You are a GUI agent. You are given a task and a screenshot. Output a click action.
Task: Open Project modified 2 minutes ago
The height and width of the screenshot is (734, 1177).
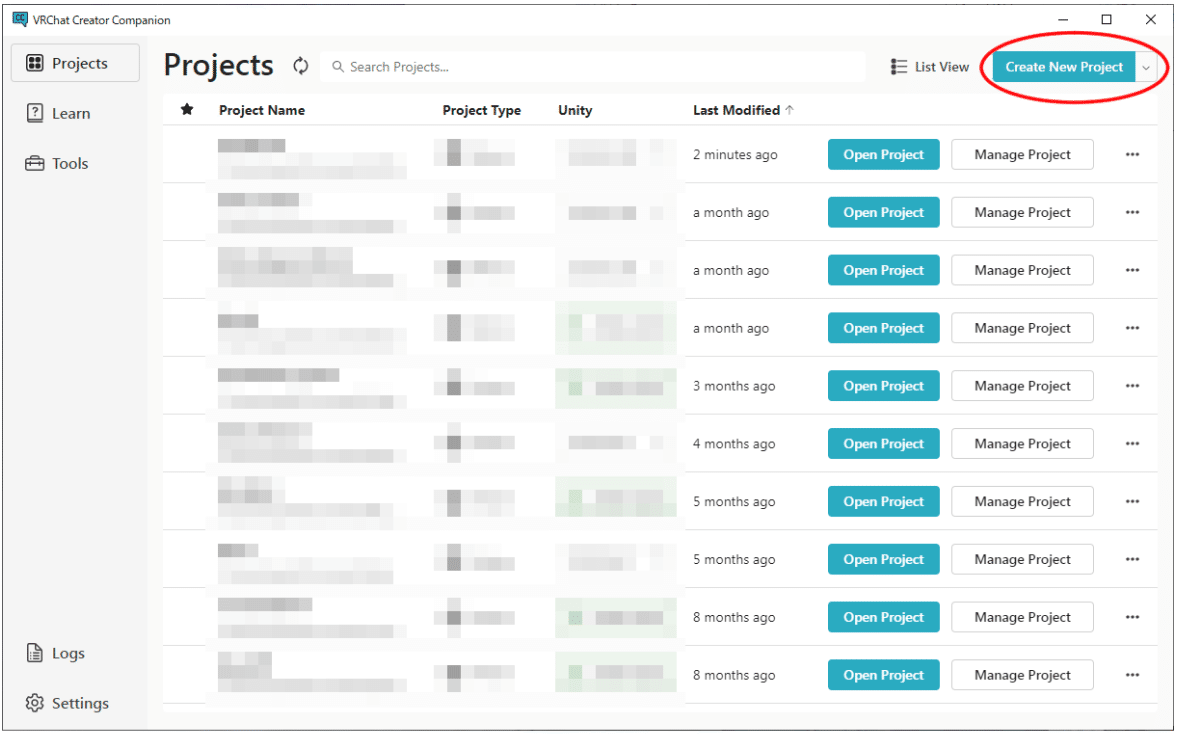pos(884,155)
